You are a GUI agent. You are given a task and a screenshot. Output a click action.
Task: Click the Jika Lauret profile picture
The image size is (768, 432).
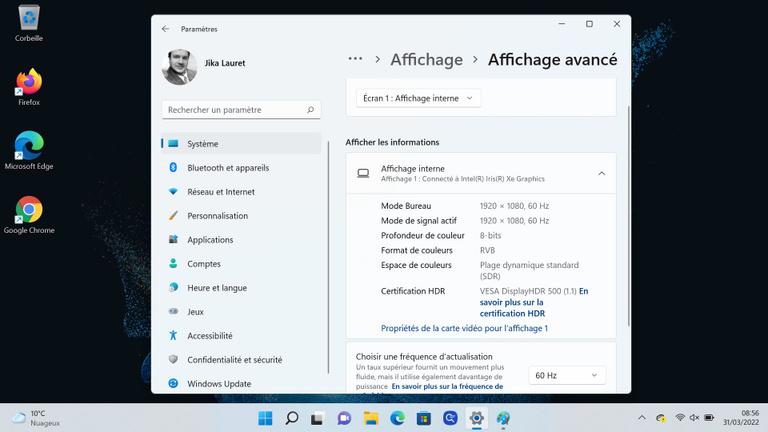(x=179, y=67)
